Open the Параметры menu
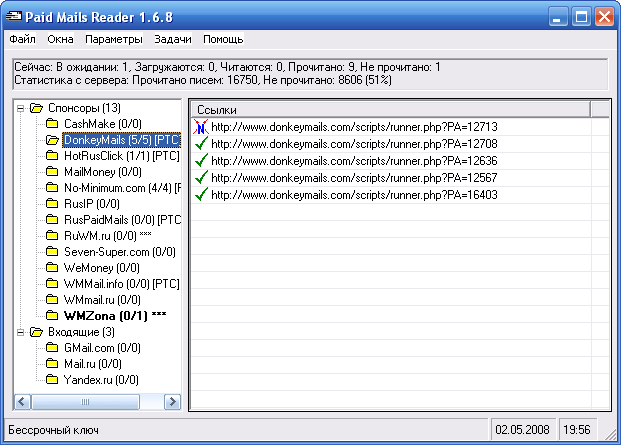 (x=114, y=39)
